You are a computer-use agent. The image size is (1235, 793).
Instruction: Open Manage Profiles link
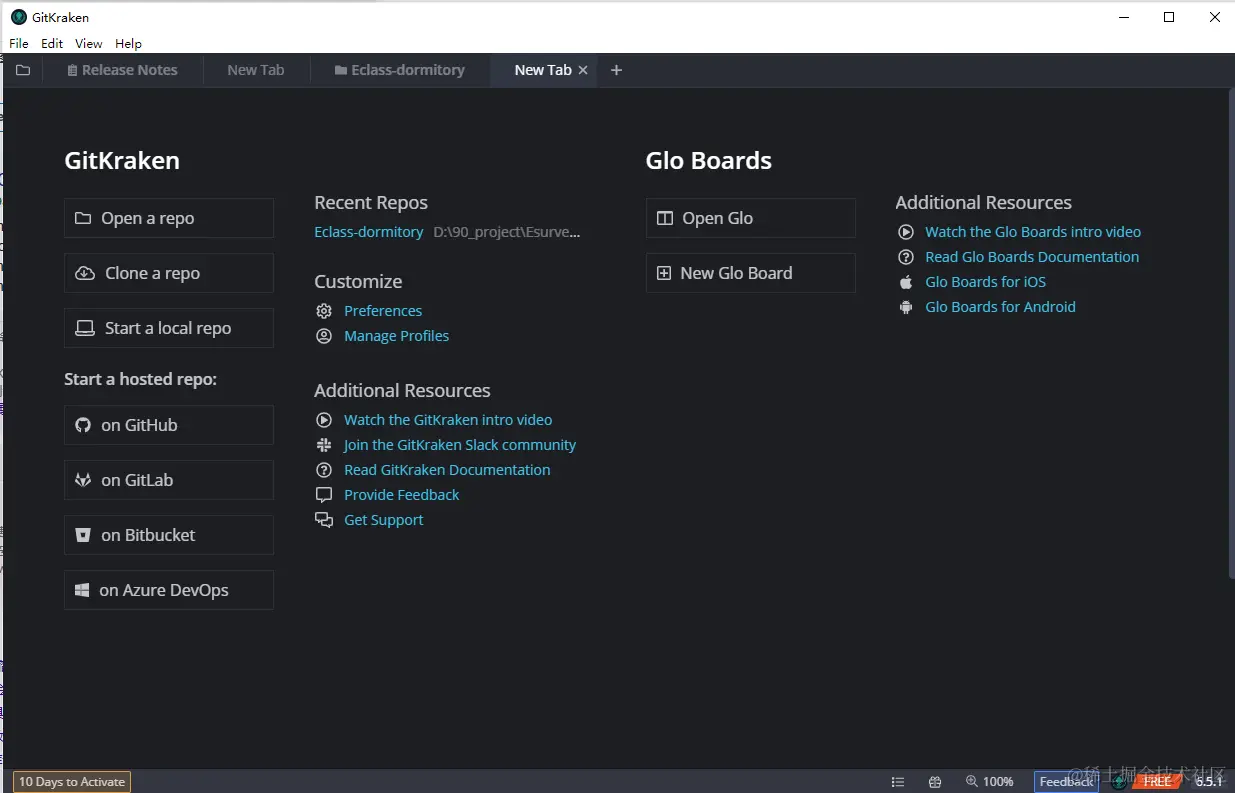(x=396, y=336)
